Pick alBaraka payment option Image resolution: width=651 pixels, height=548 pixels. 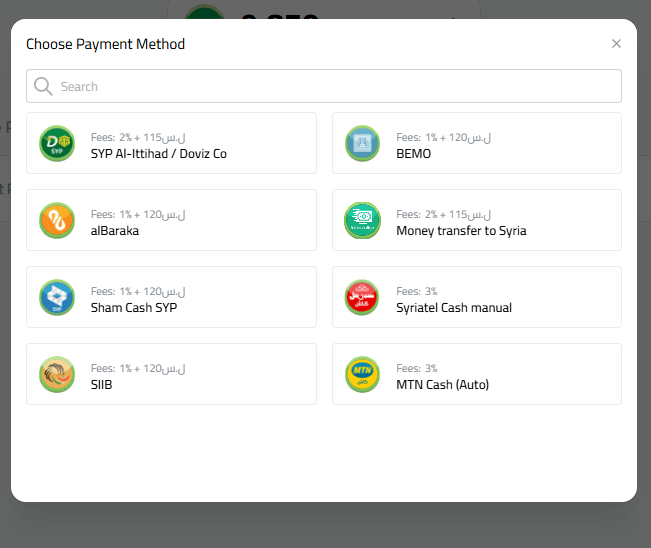(x=171, y=220)
